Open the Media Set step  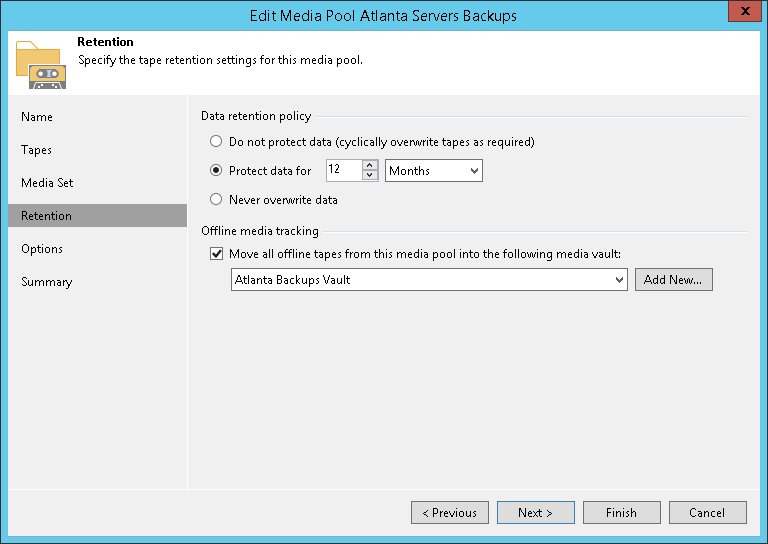pyautogui.click(x=47, y=183)
